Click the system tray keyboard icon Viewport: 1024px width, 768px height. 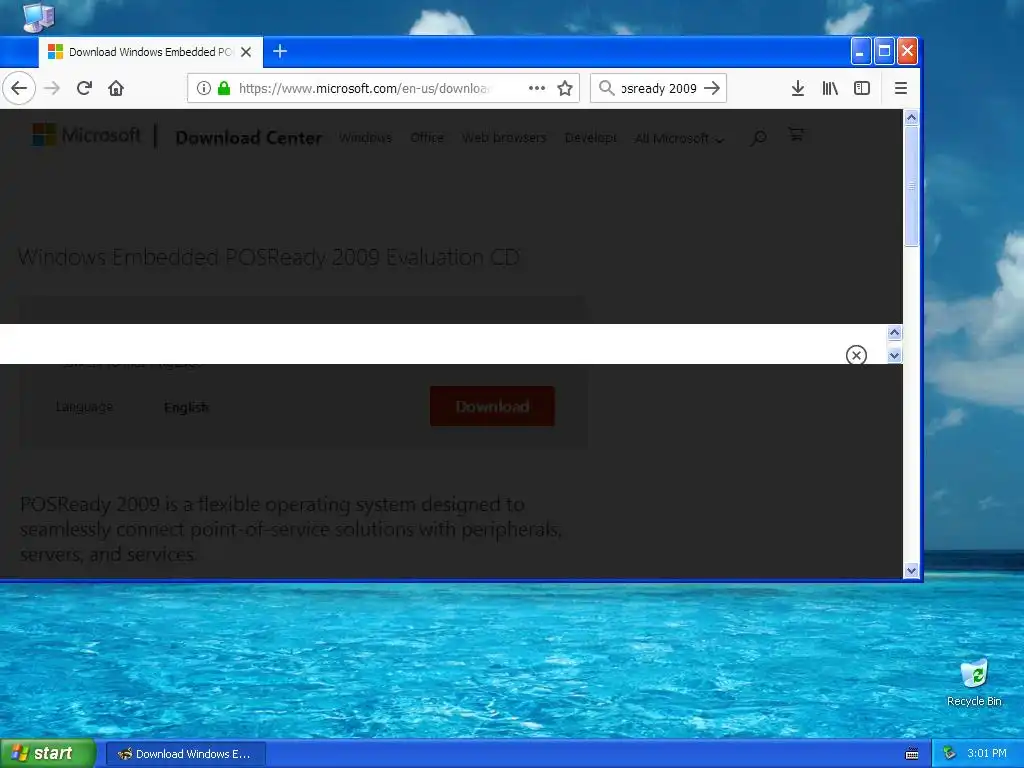click(x=912, y=754)
